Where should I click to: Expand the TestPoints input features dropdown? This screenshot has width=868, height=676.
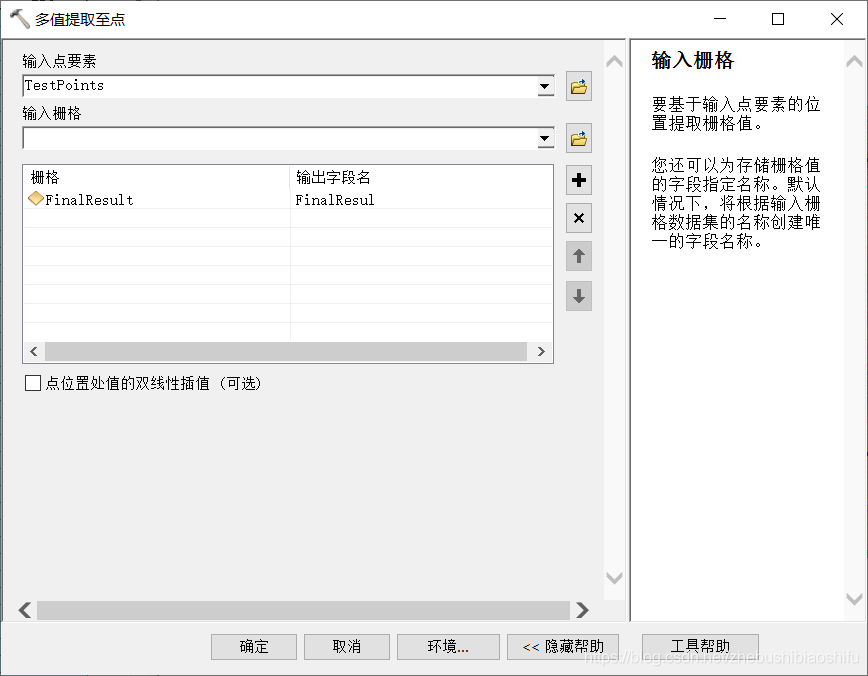545,86
